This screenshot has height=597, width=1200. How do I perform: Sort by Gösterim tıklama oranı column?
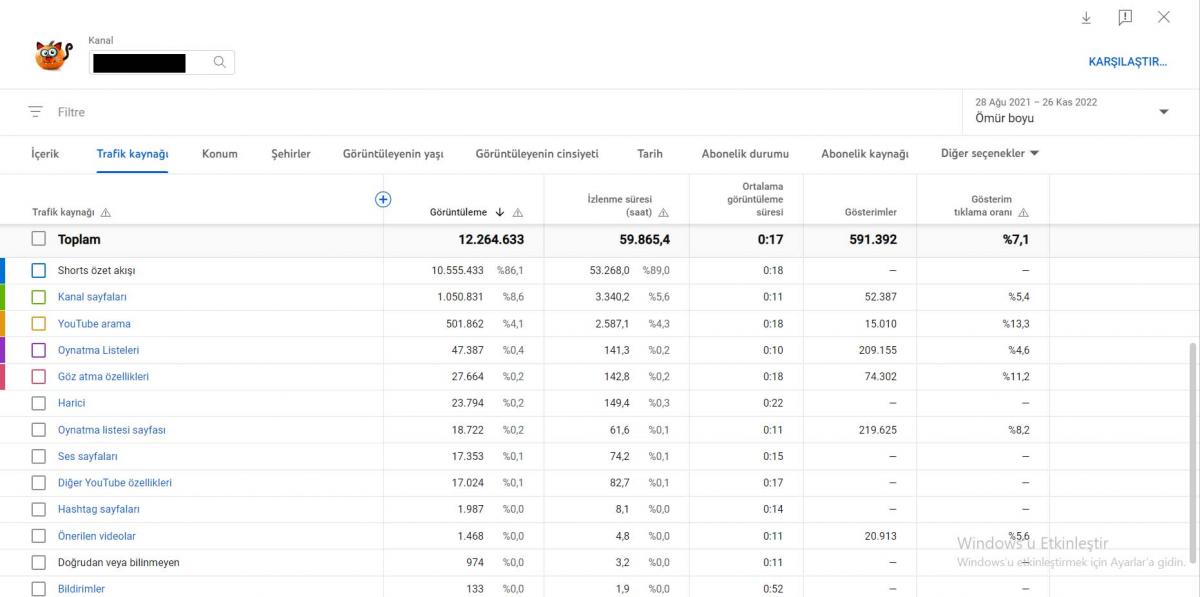point(982,206)
